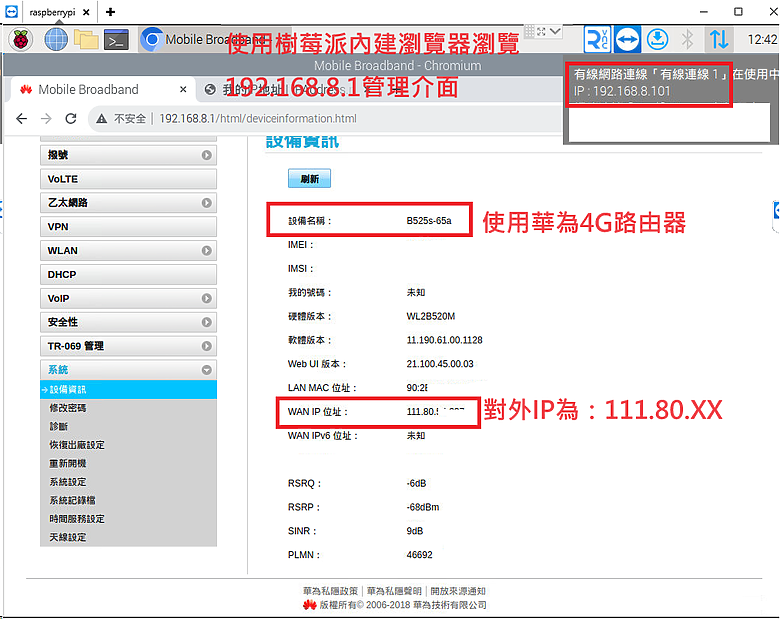The image size is (780, 619).
Task: Open the Raspberry Pi main menu
Action: [x=20, y=39]
